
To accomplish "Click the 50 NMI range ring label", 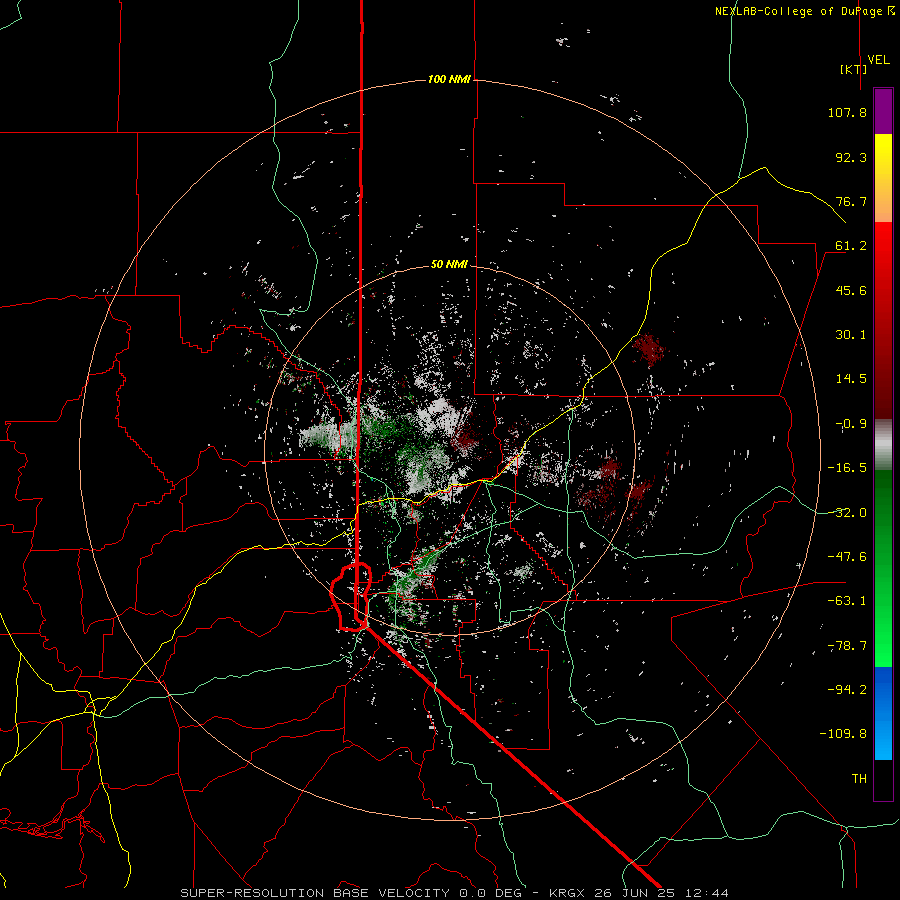I will pyautogui.click(x=449, y=264).
